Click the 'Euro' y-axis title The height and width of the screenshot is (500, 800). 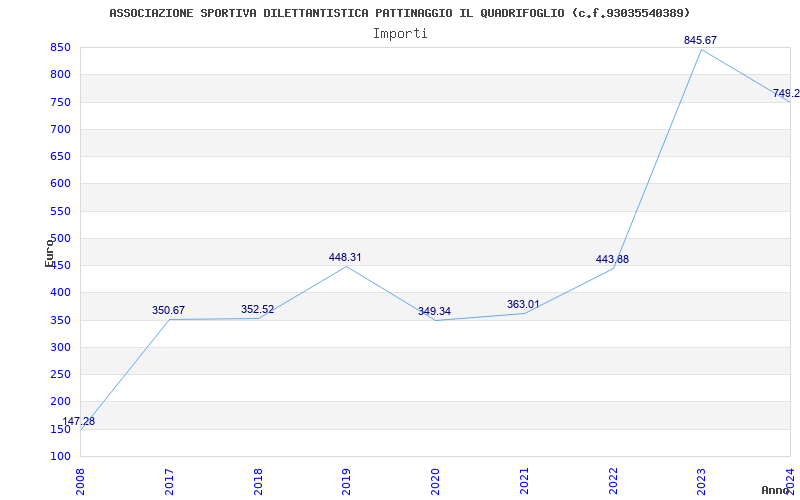click(x=49, y=253)
